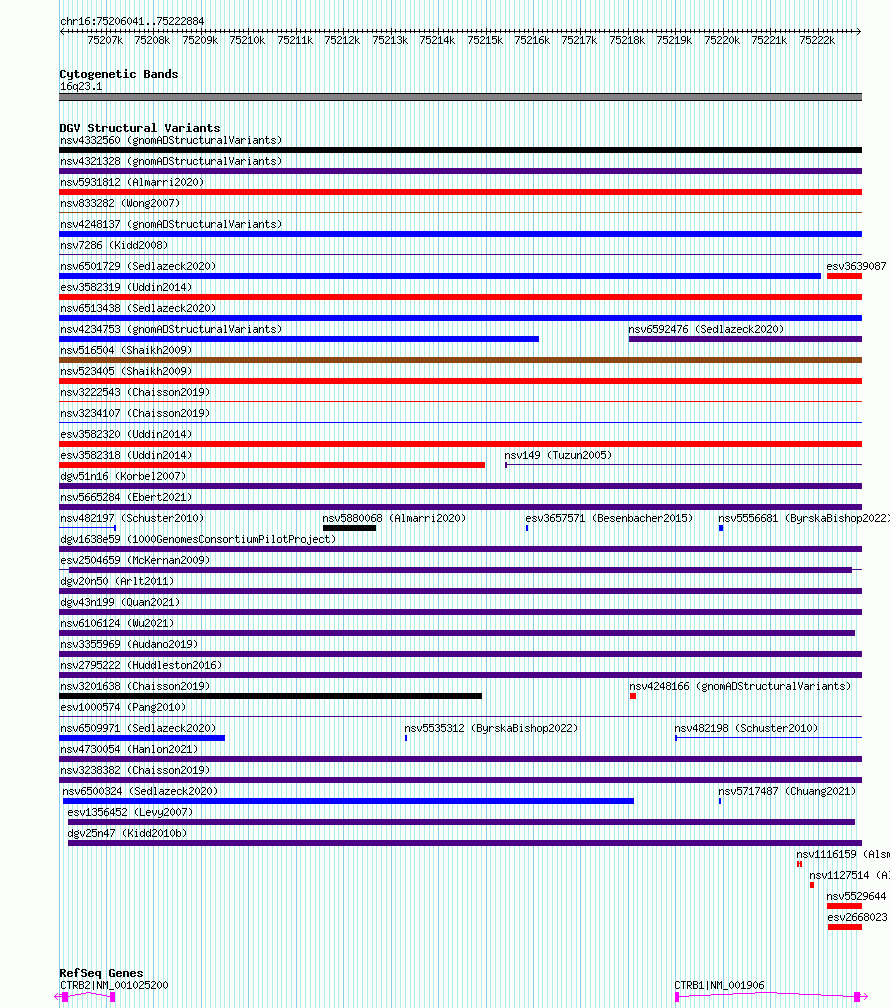This screenshot has width=890, height=1008.
Task: Click the small red nsv4248166 marker
Action: [x=633, y=696]
